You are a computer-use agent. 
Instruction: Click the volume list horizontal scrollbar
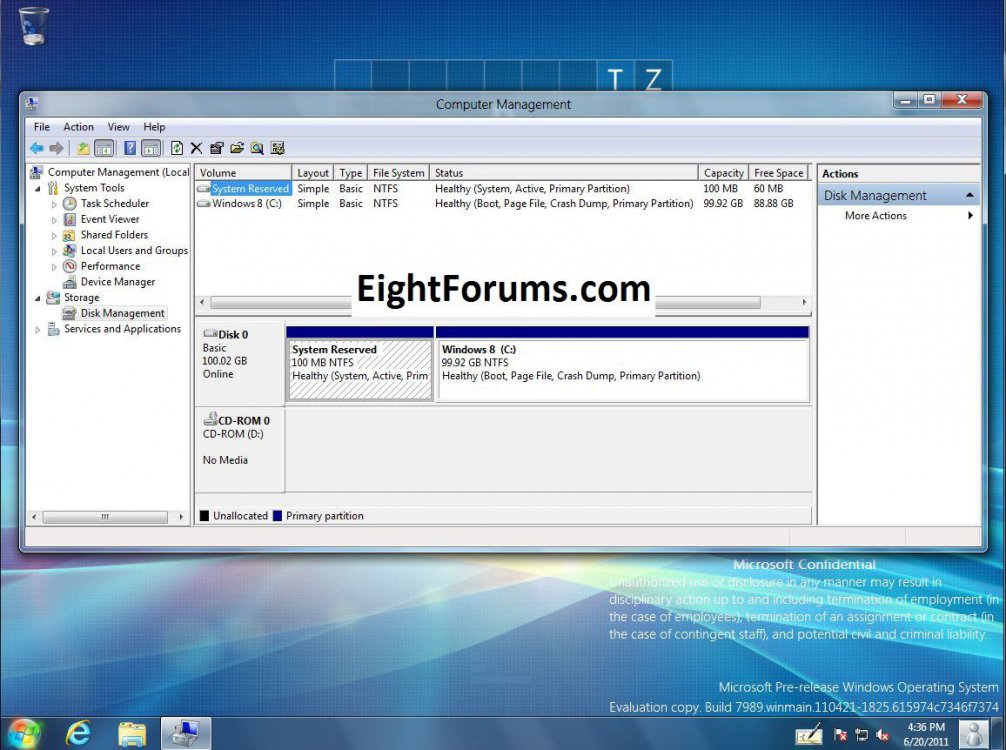click(500, 302)
